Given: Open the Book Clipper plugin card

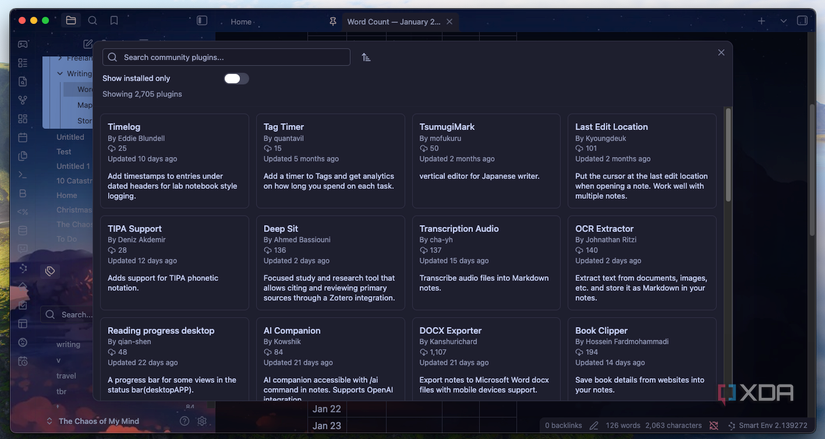Looking at the screenshot, I should click(642, 359).
